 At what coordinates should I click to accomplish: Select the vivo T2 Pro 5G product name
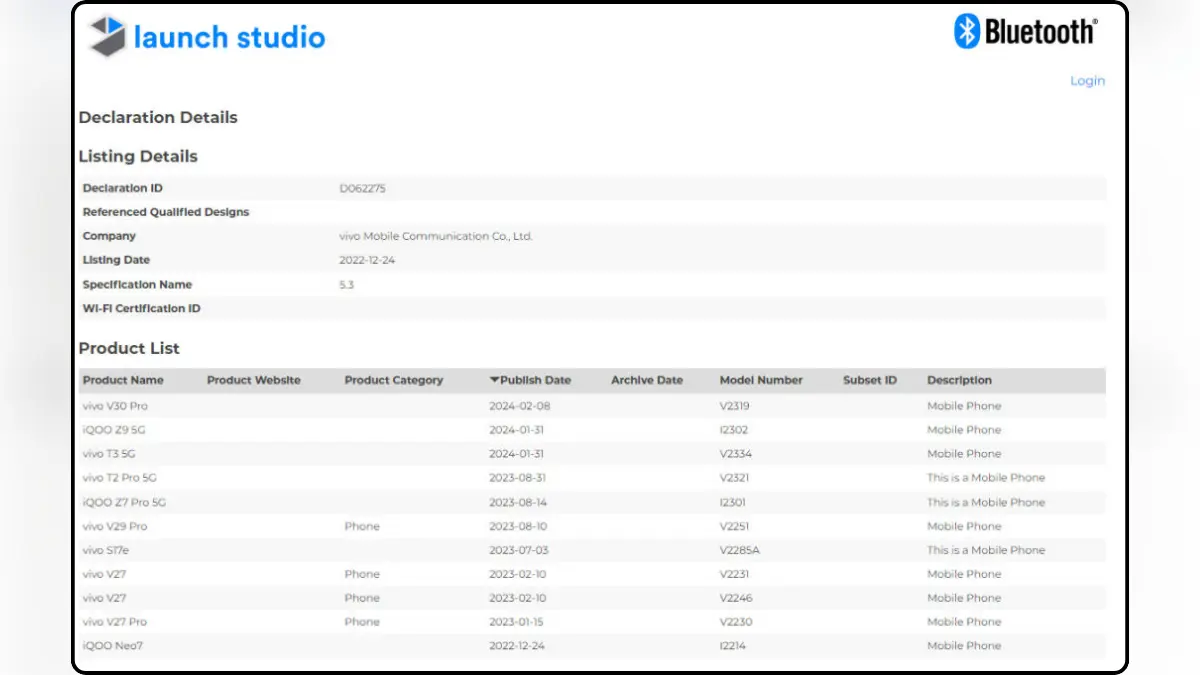tap(120, 478)
